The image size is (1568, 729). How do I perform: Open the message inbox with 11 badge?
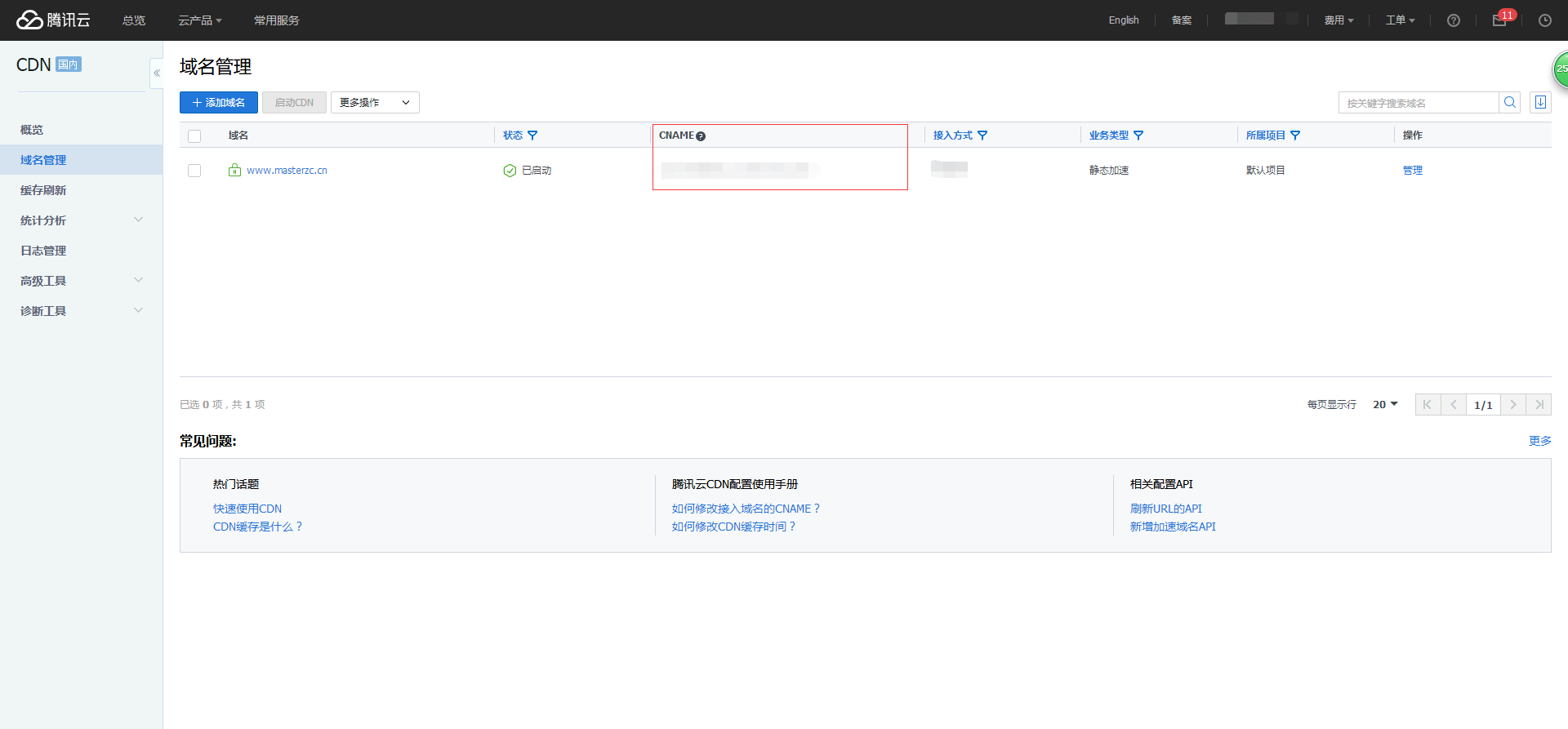click(1500, 20)
